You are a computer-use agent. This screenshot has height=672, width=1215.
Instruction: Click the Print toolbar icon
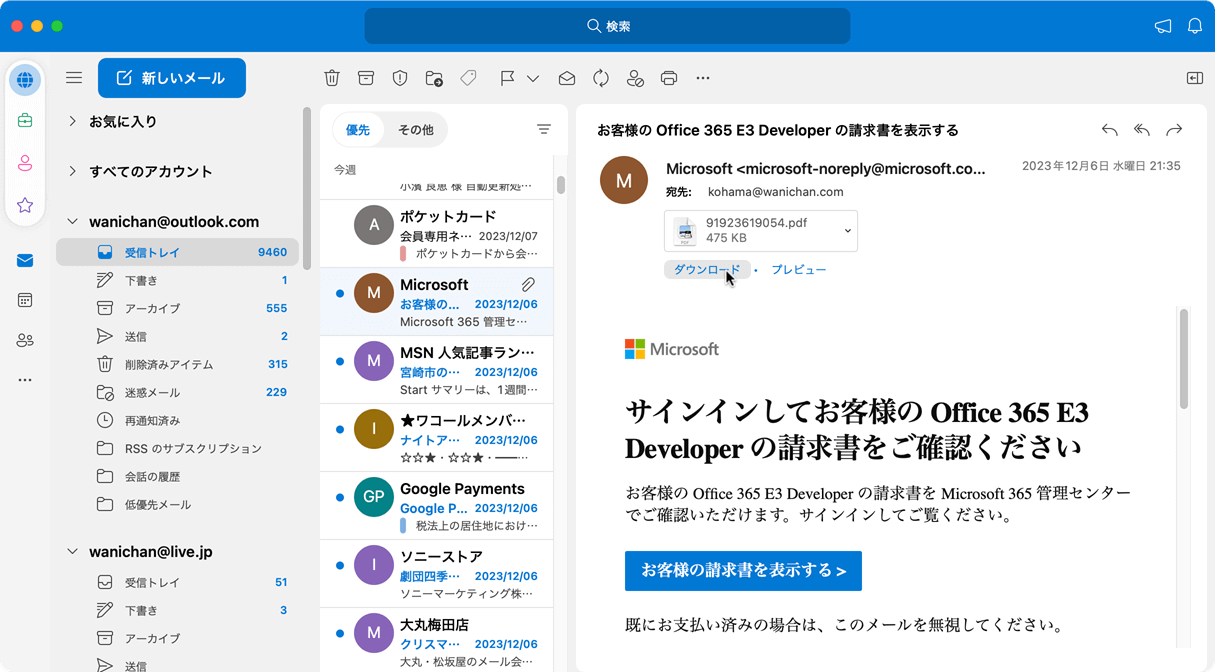(669, 78)
